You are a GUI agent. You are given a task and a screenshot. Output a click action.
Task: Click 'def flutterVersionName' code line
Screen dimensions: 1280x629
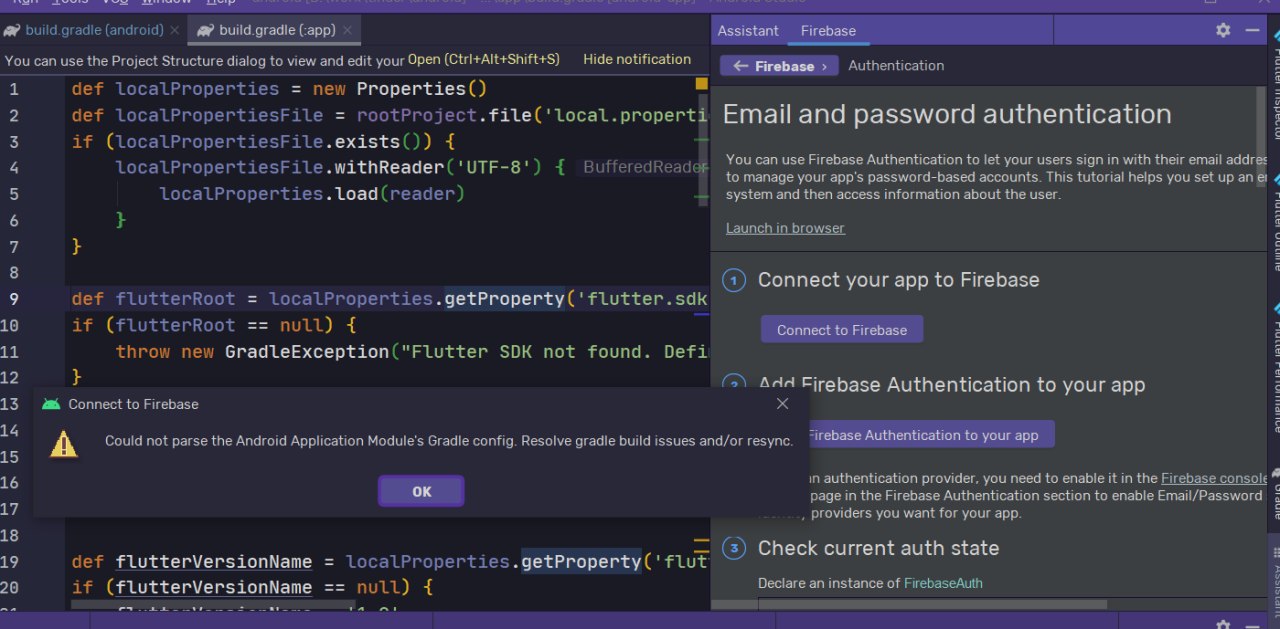[x=390, y=561]
